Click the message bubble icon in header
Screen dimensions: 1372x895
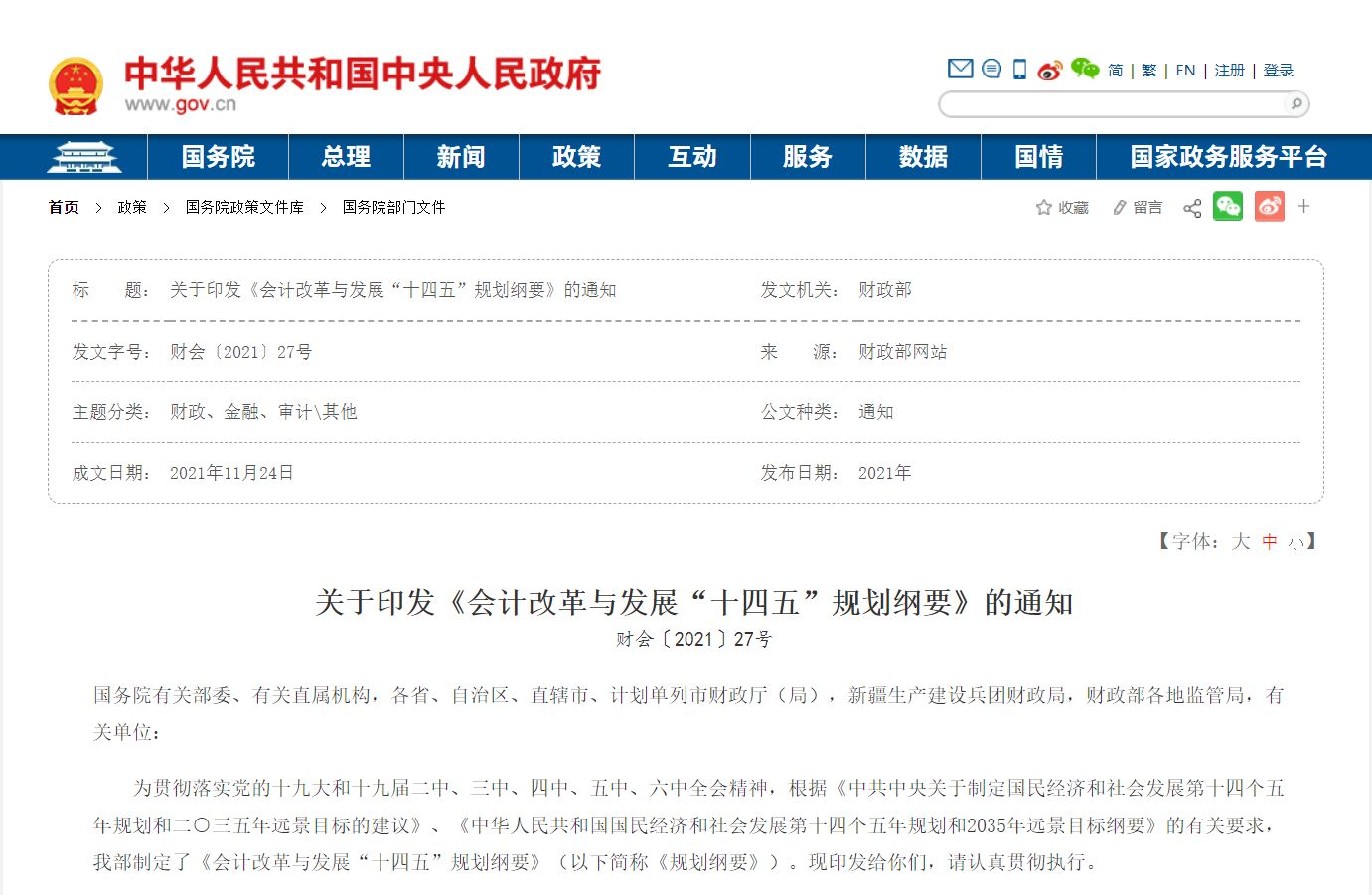(x=991, y=69)
